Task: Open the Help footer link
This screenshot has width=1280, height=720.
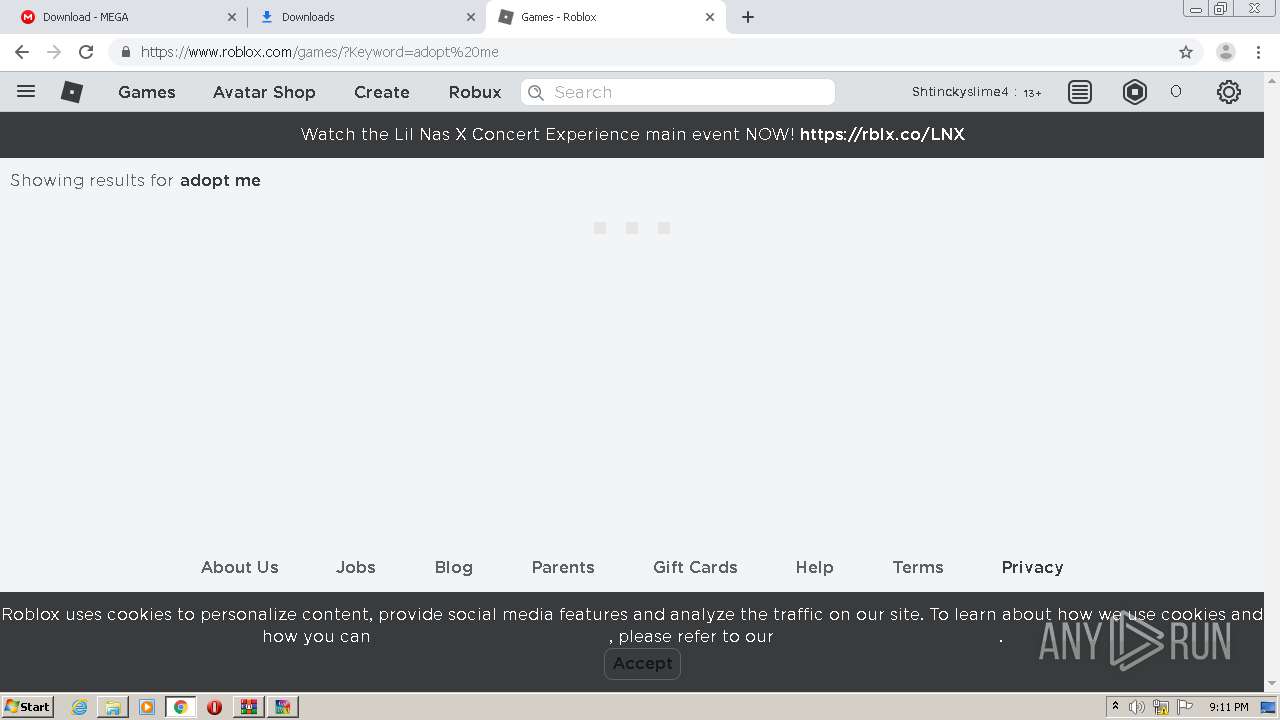Action: [x=814, y=567]
